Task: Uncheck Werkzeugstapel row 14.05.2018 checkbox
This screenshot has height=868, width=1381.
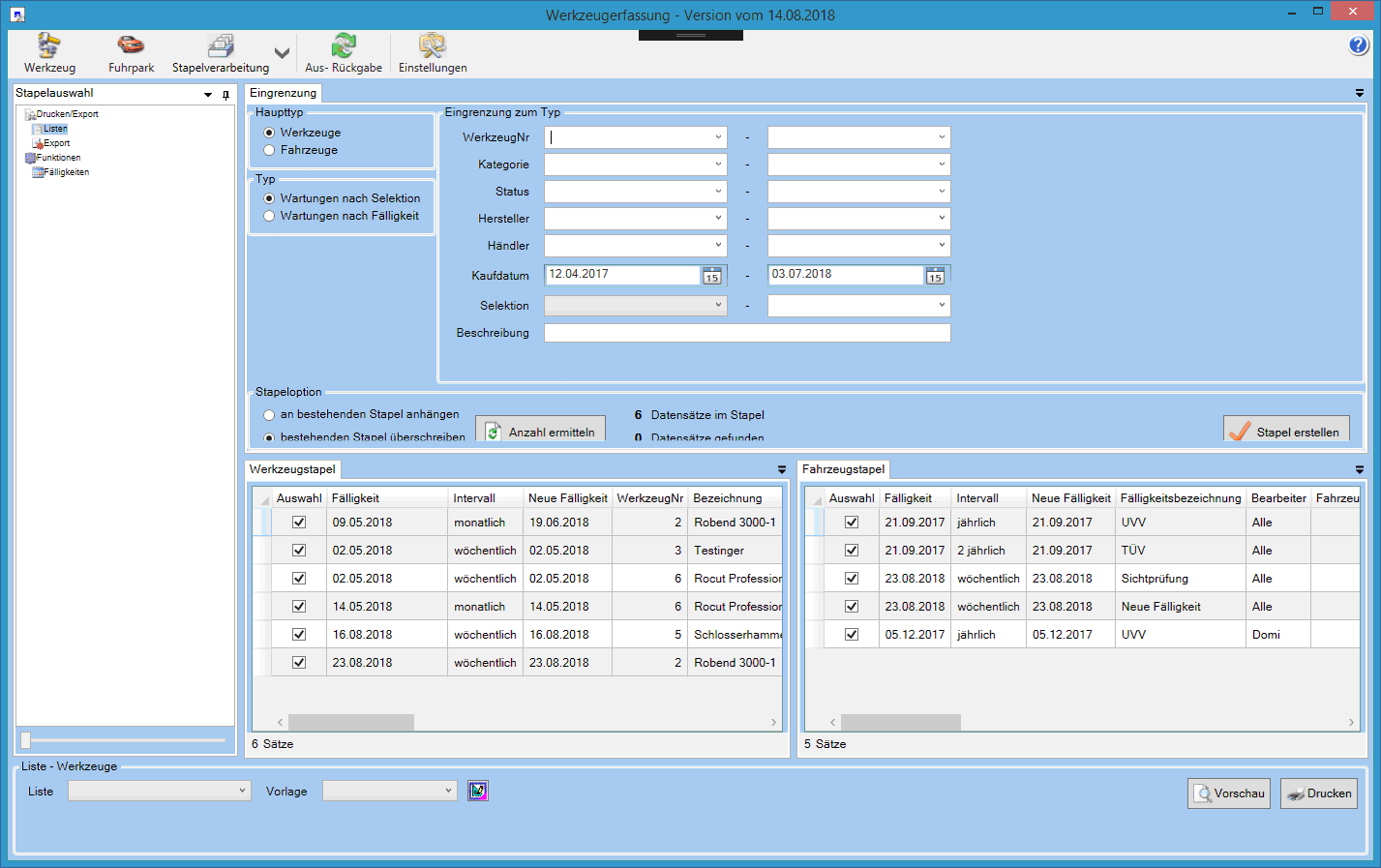Action: (x=299, y=606)
